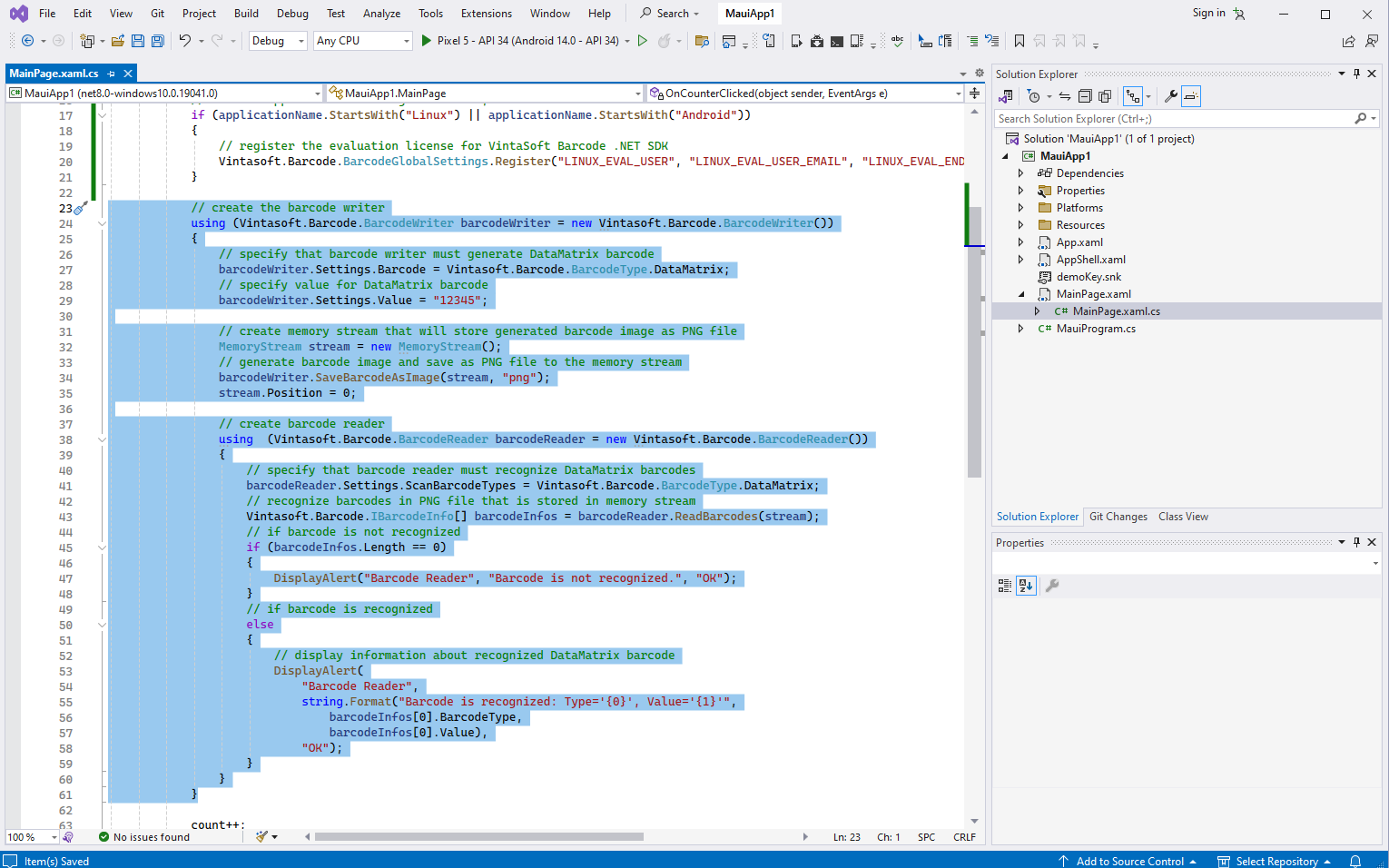The width and height of the screenshot is (1389, 868).
Task: Click the Categorized view icon in Properties panel
Action: (1005, 586)
